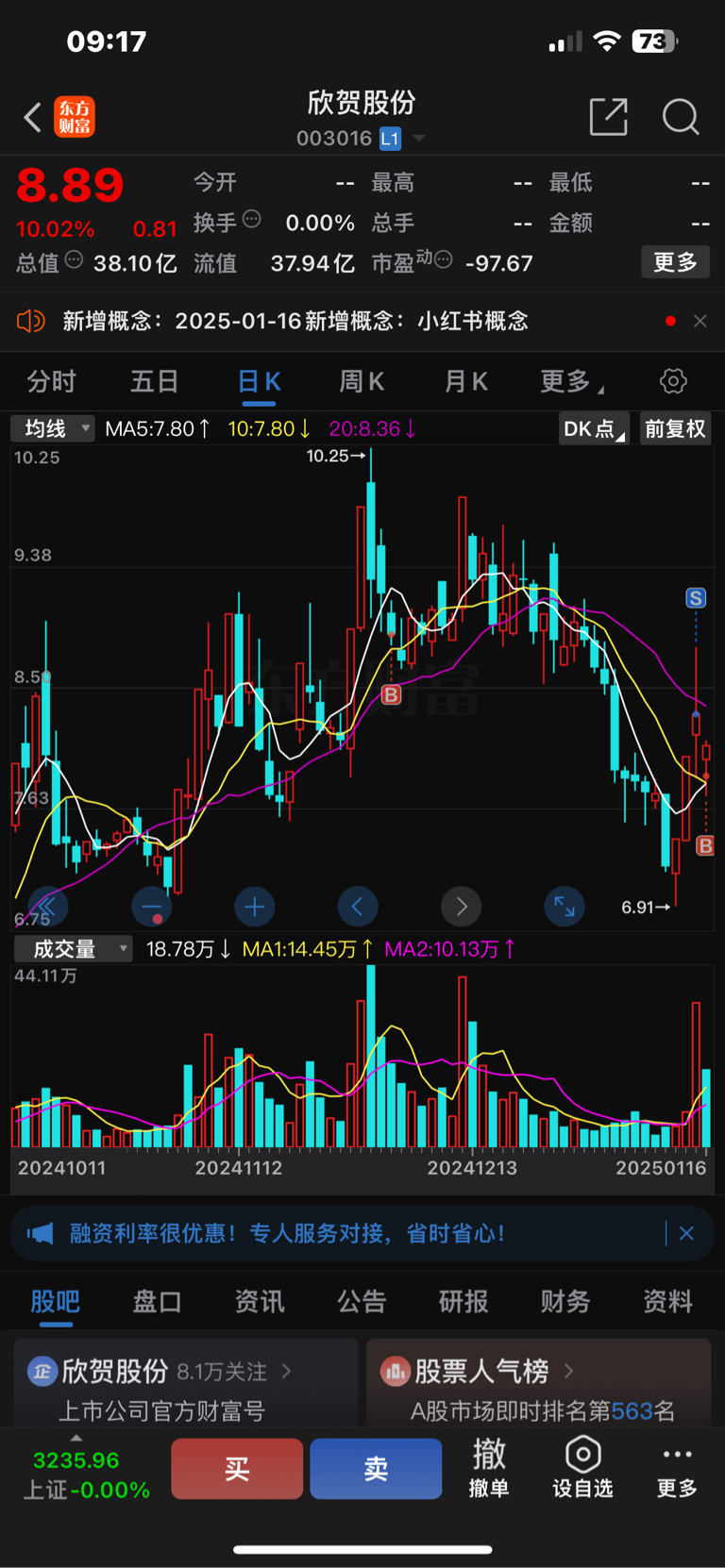Tap the L1 level badge

coord(390,139)
